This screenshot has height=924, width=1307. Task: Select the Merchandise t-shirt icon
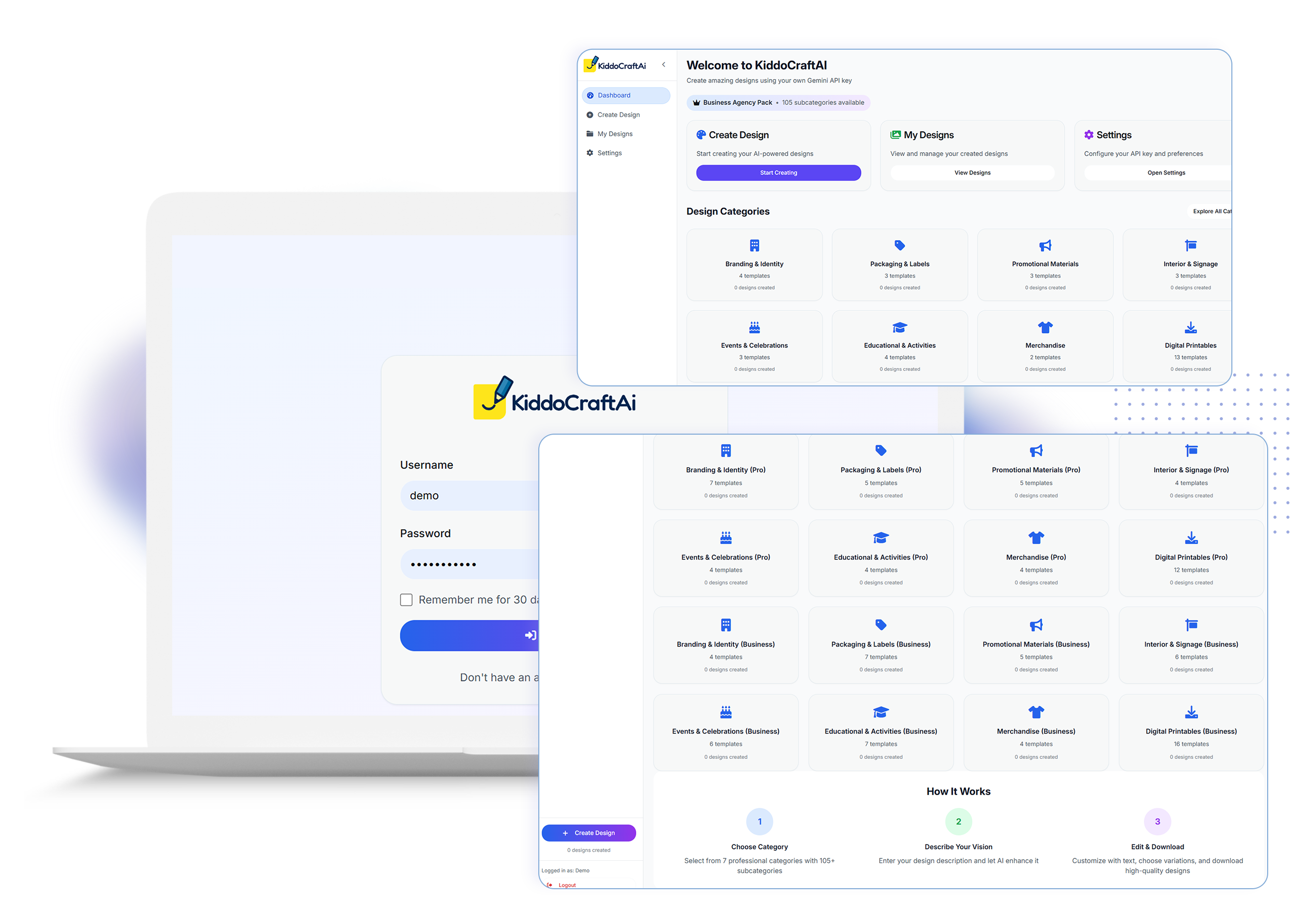[1045, 327]
